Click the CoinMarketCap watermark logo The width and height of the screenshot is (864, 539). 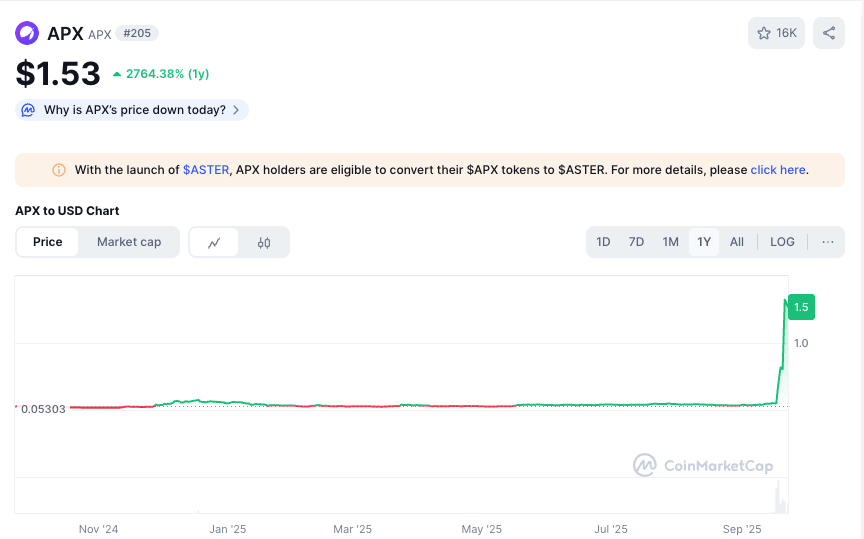tap(703, 466)
